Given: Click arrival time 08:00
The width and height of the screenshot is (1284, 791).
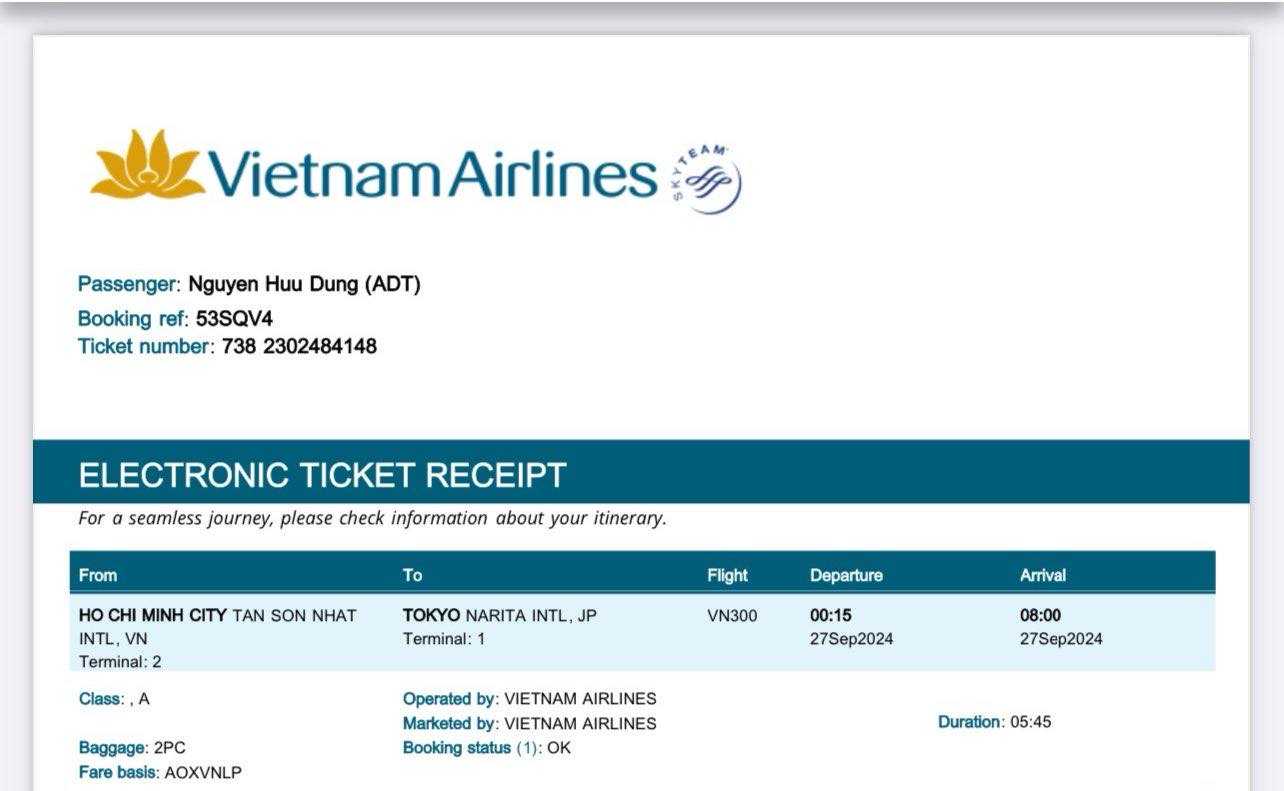Looking at the screenshot, I should pyautogui.click(x=1040, y=616).
